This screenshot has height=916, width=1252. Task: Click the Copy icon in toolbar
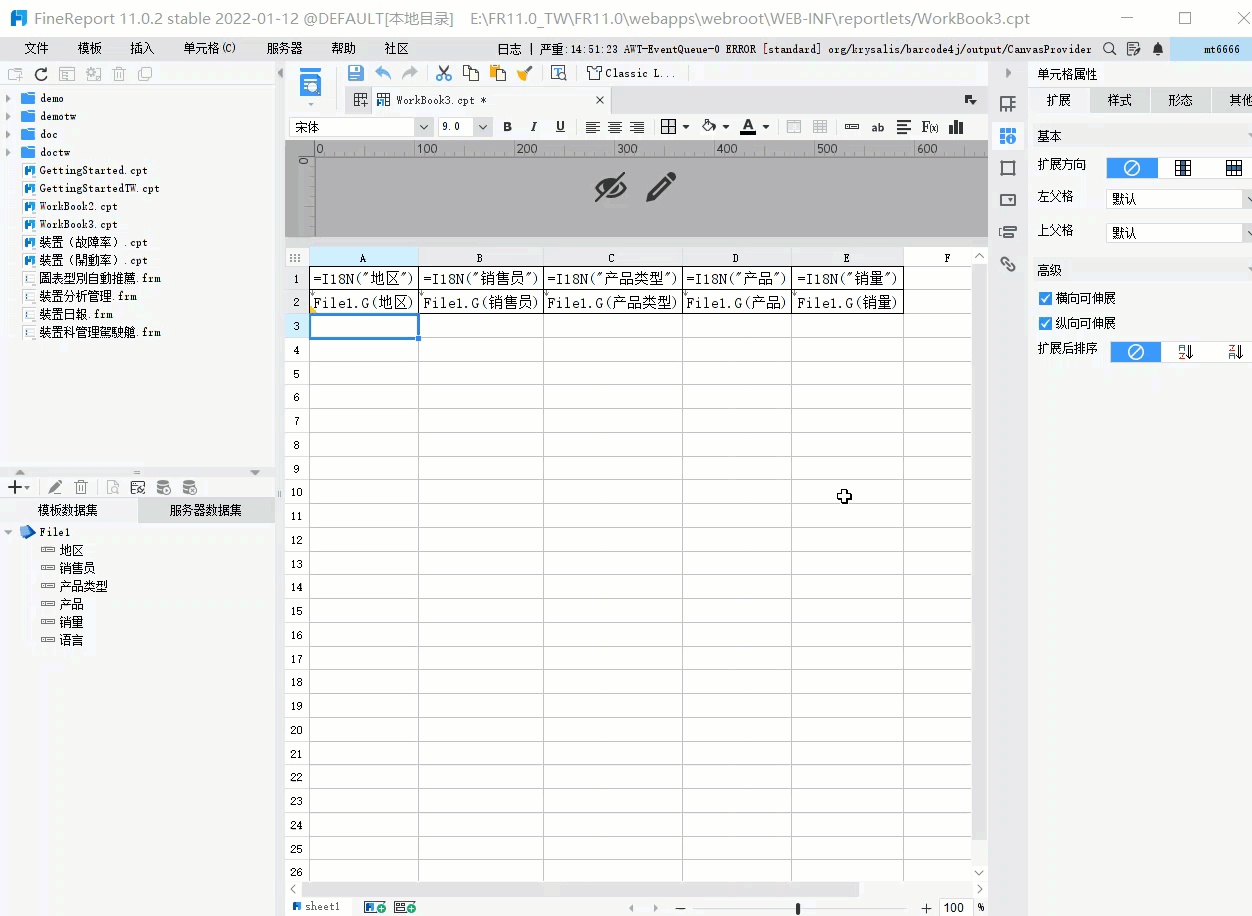tap(470, 73)
